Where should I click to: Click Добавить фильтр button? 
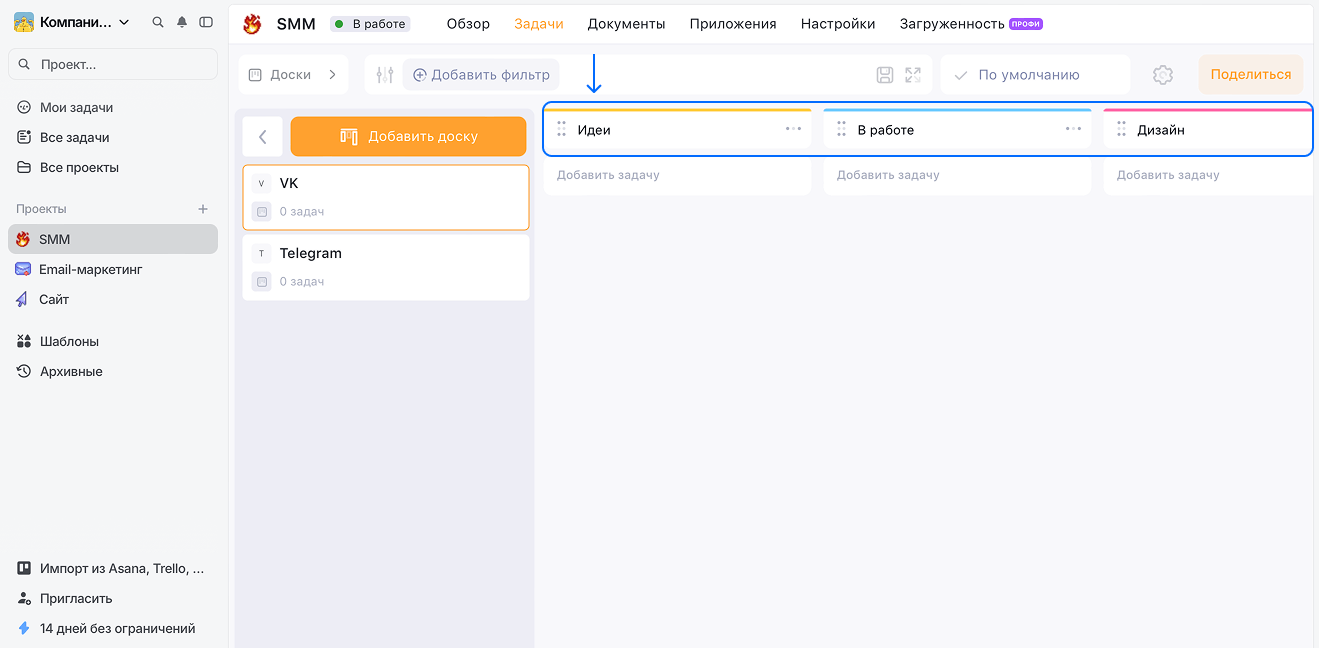click(481, 75)
